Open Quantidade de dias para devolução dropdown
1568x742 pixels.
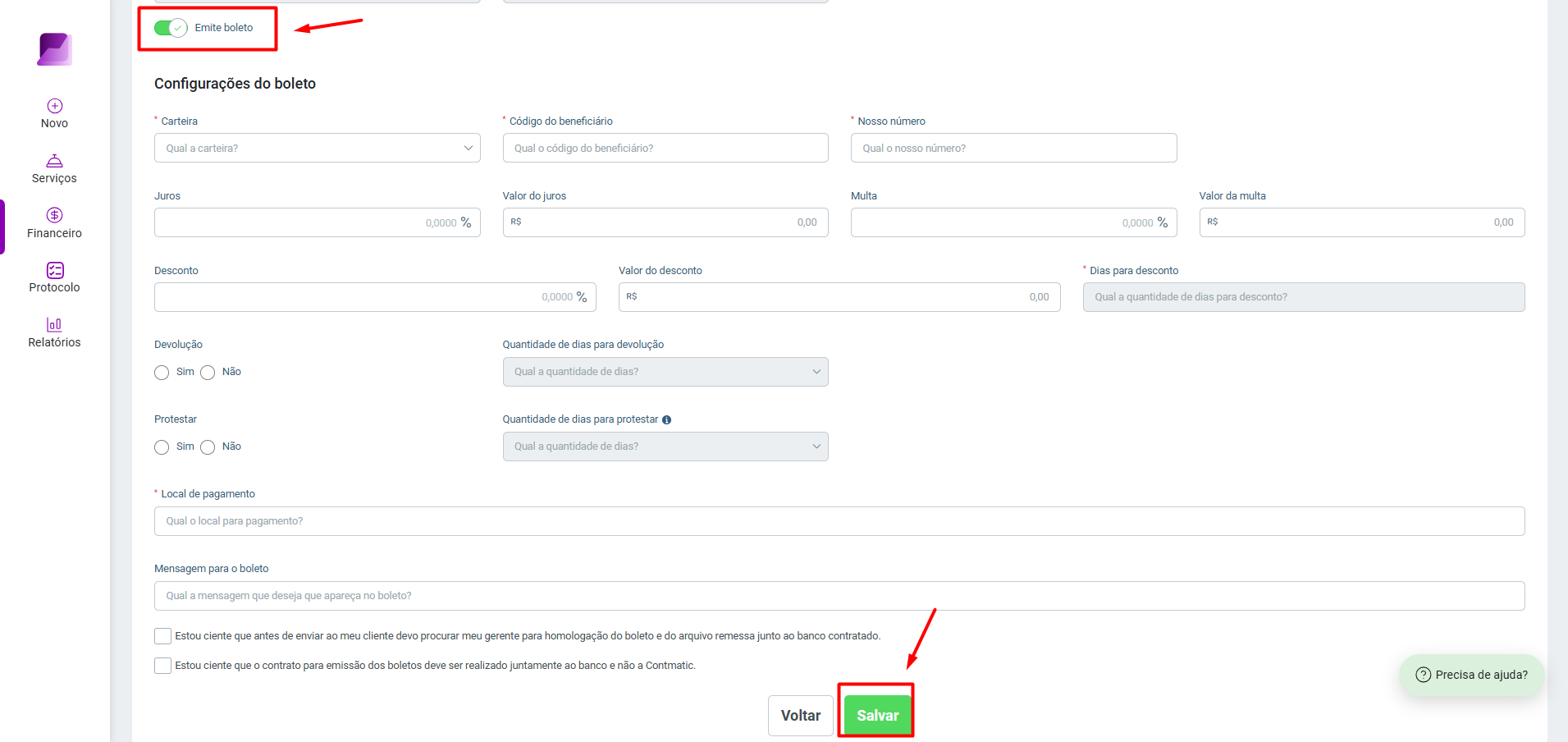(x=665, y=372)
